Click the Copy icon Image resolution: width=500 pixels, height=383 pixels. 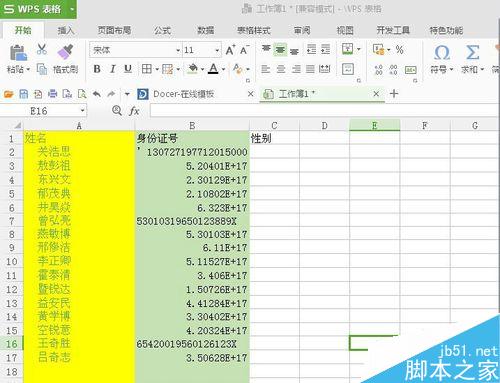[42, 69]
